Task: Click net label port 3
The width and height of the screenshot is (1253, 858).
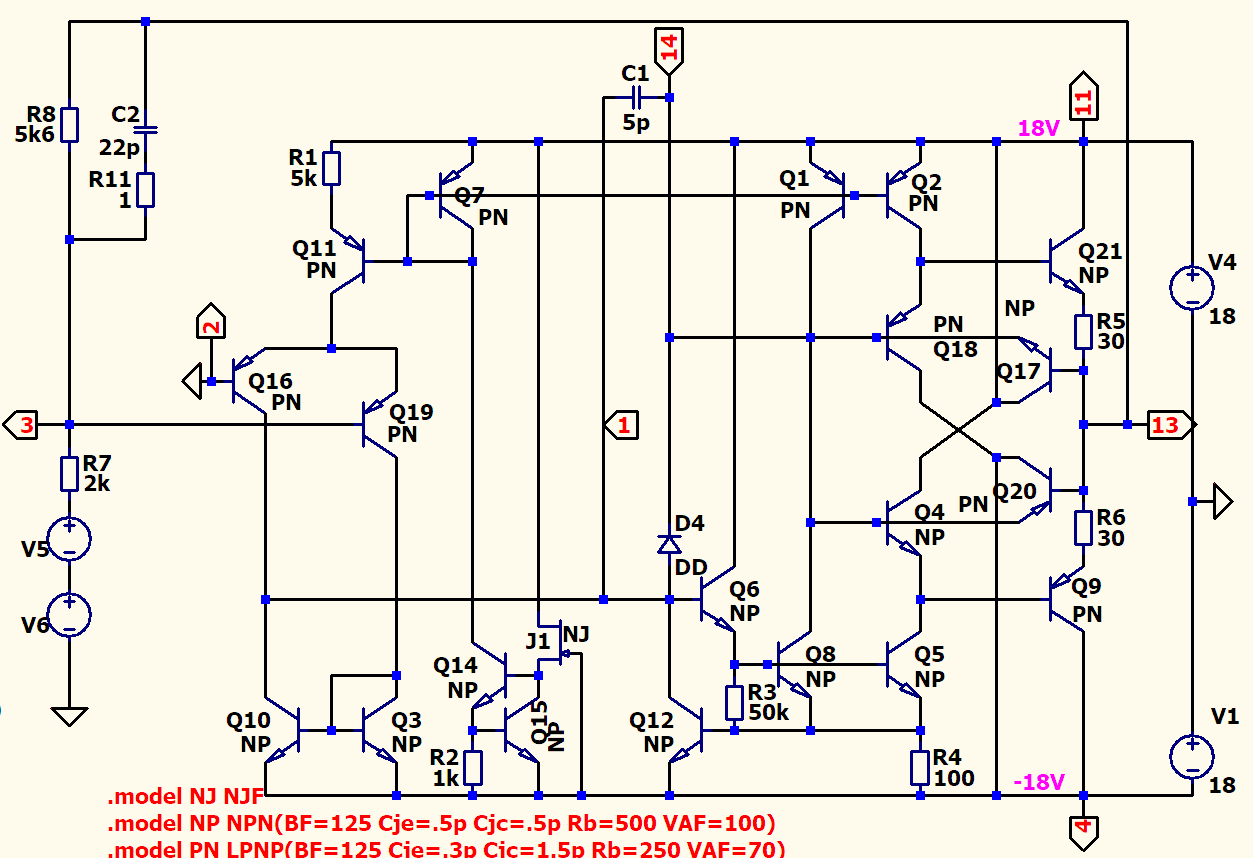Action: coord(20,425)
